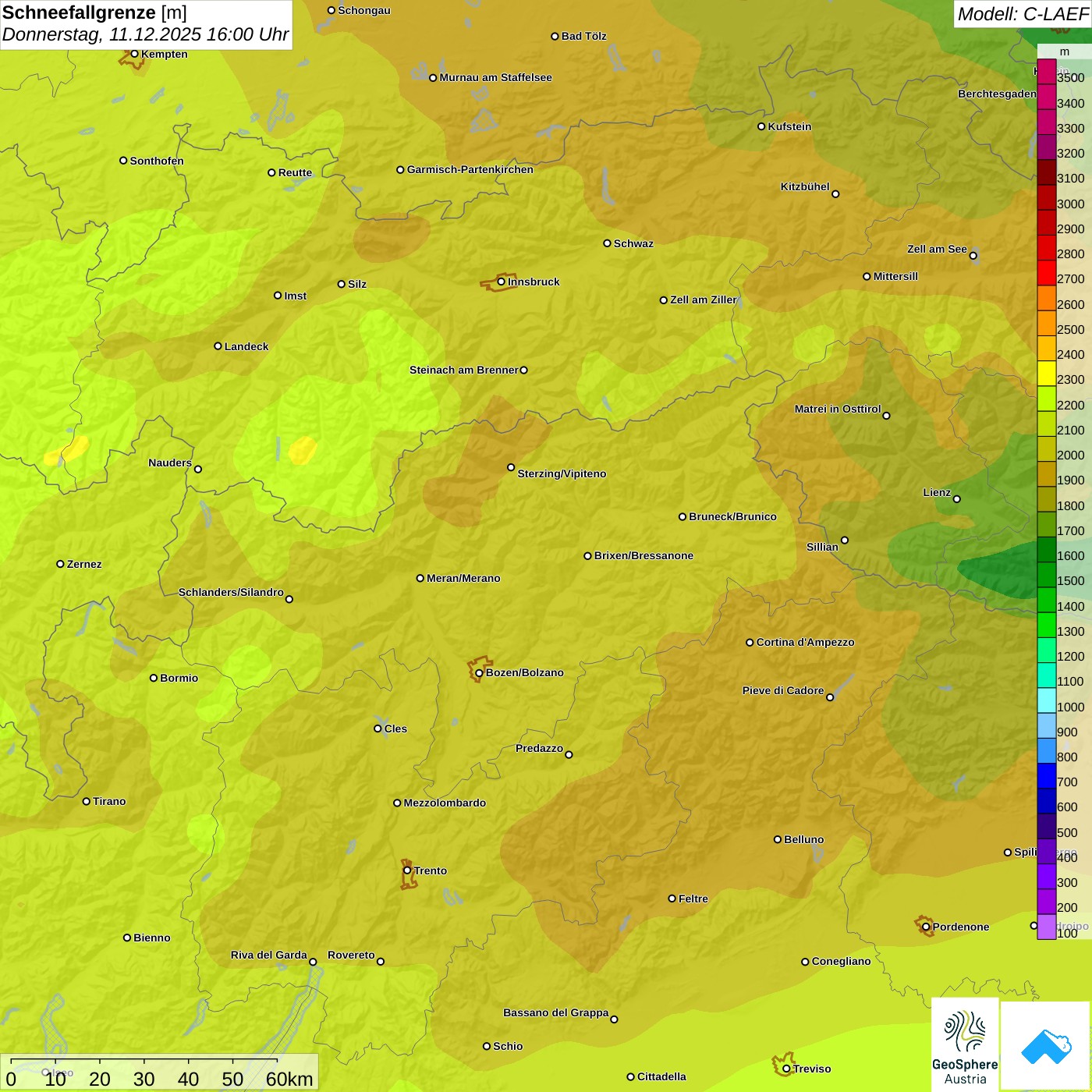The width and height of the screenshot is (1092, 1092).
Task: Click the Cles label
Action: click(x=395, y=729)
